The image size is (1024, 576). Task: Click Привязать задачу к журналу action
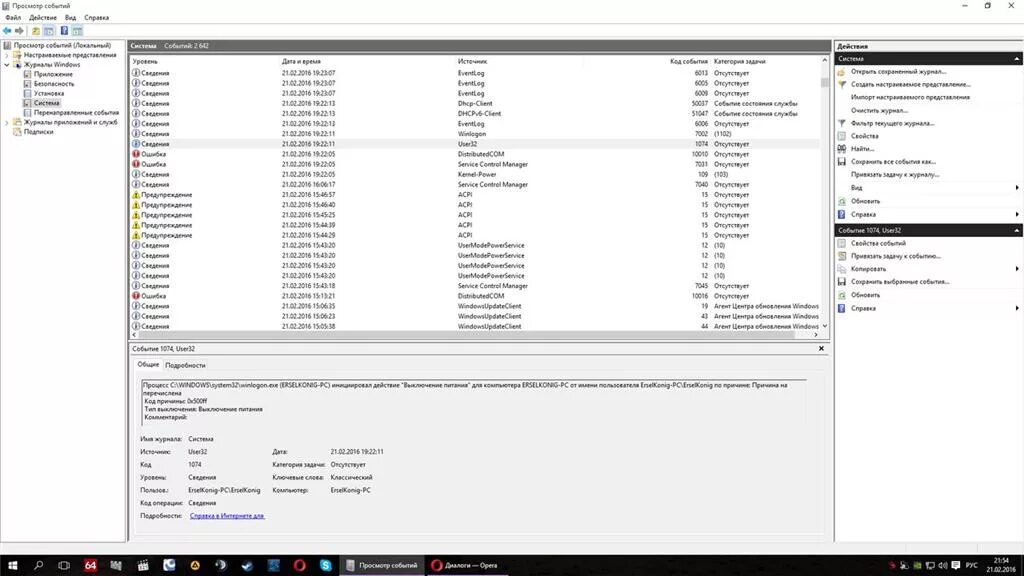[895, 175]
